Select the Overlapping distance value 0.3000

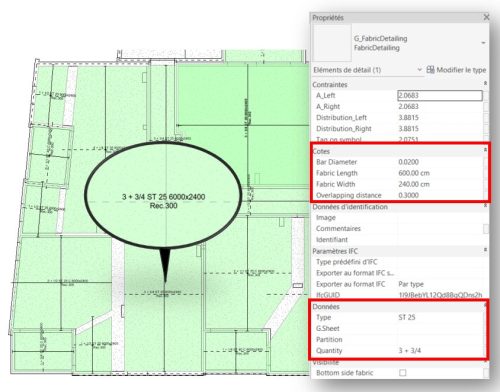point(408,195)
